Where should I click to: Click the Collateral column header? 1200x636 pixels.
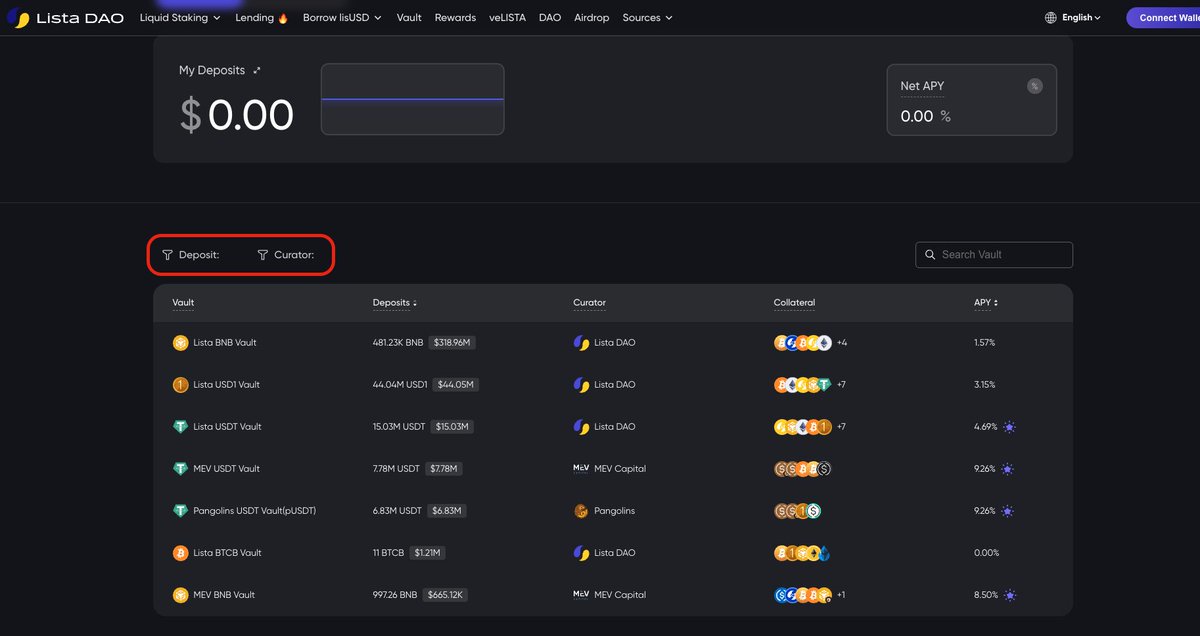[x=794, y=303]
